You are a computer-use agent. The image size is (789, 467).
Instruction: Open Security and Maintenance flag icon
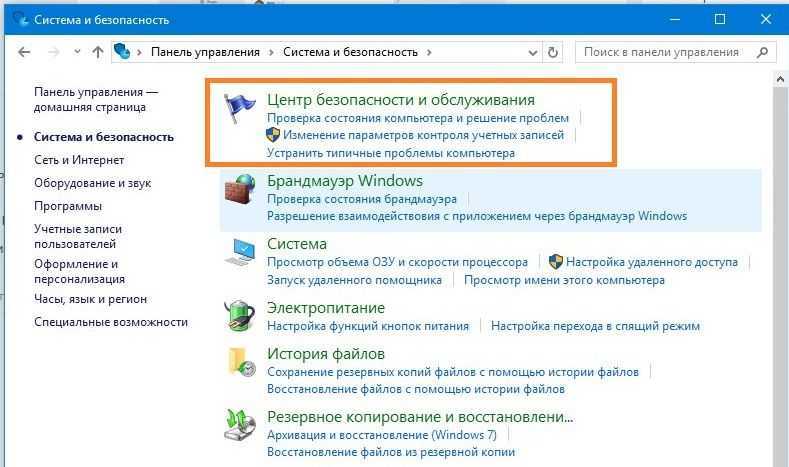[240, 108]
